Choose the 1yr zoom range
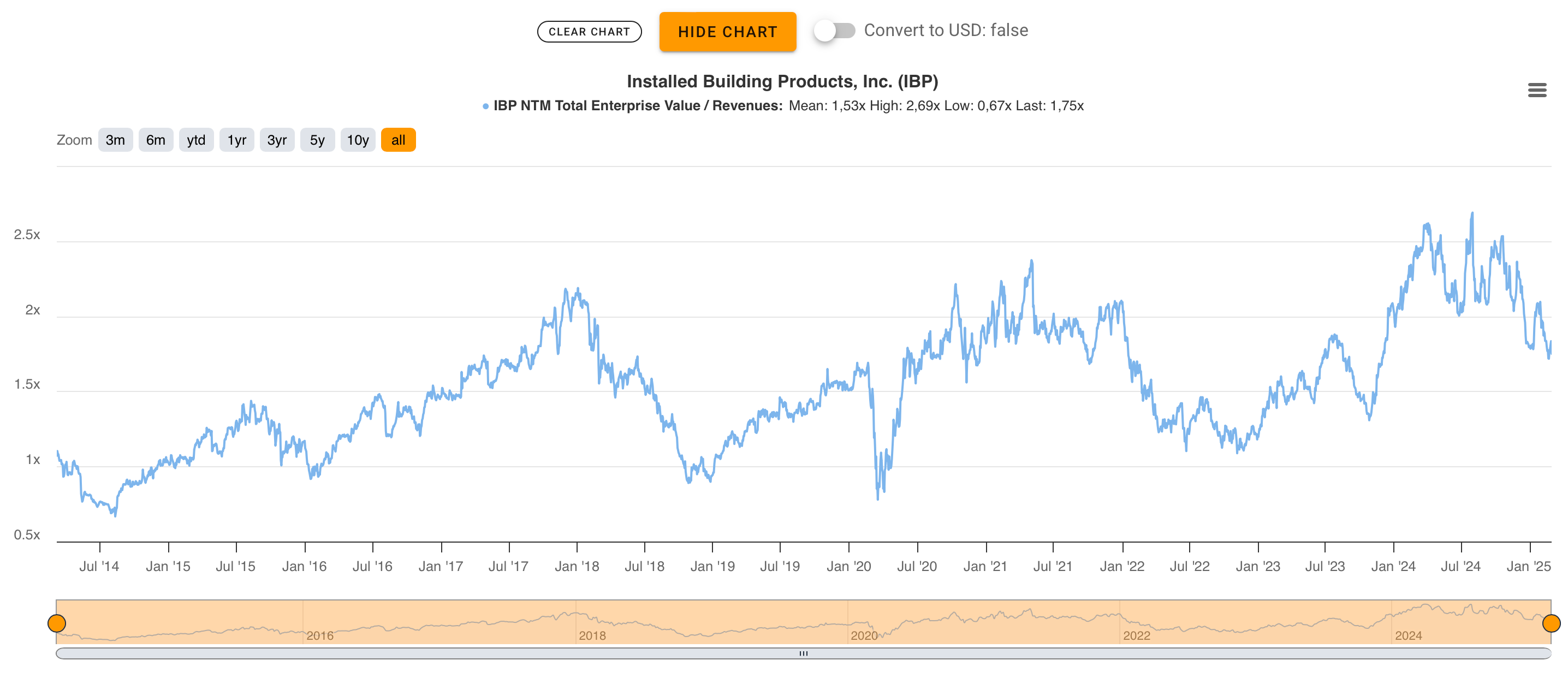 [x=236, y=140]
